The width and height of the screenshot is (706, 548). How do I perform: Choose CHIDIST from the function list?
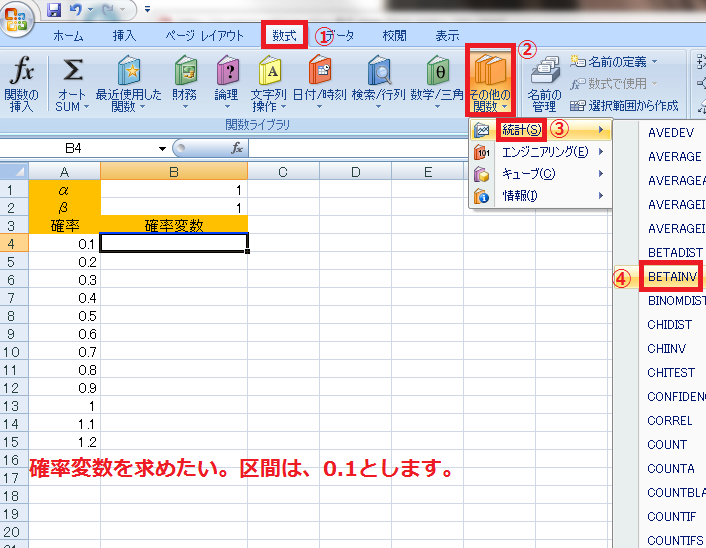click(x=669, y=324)
